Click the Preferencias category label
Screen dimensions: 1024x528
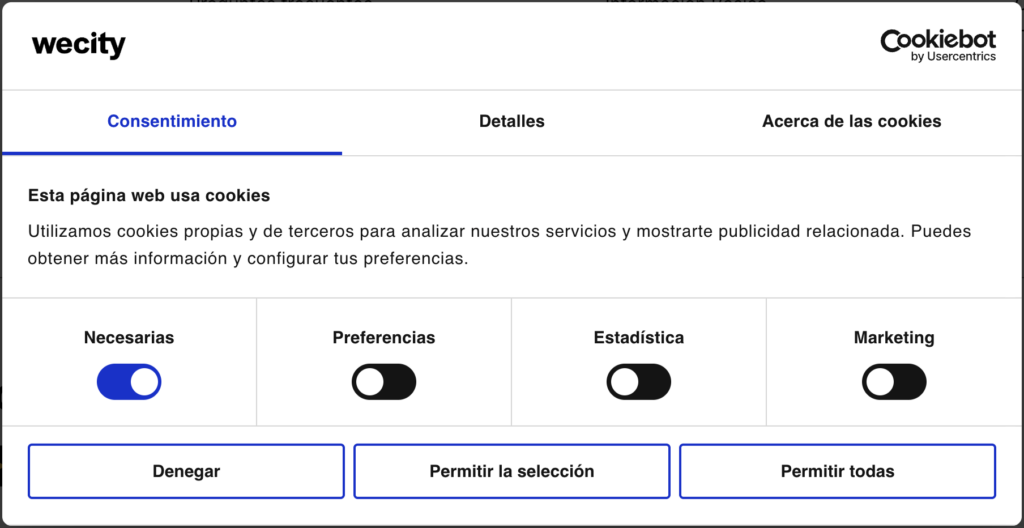384,338
